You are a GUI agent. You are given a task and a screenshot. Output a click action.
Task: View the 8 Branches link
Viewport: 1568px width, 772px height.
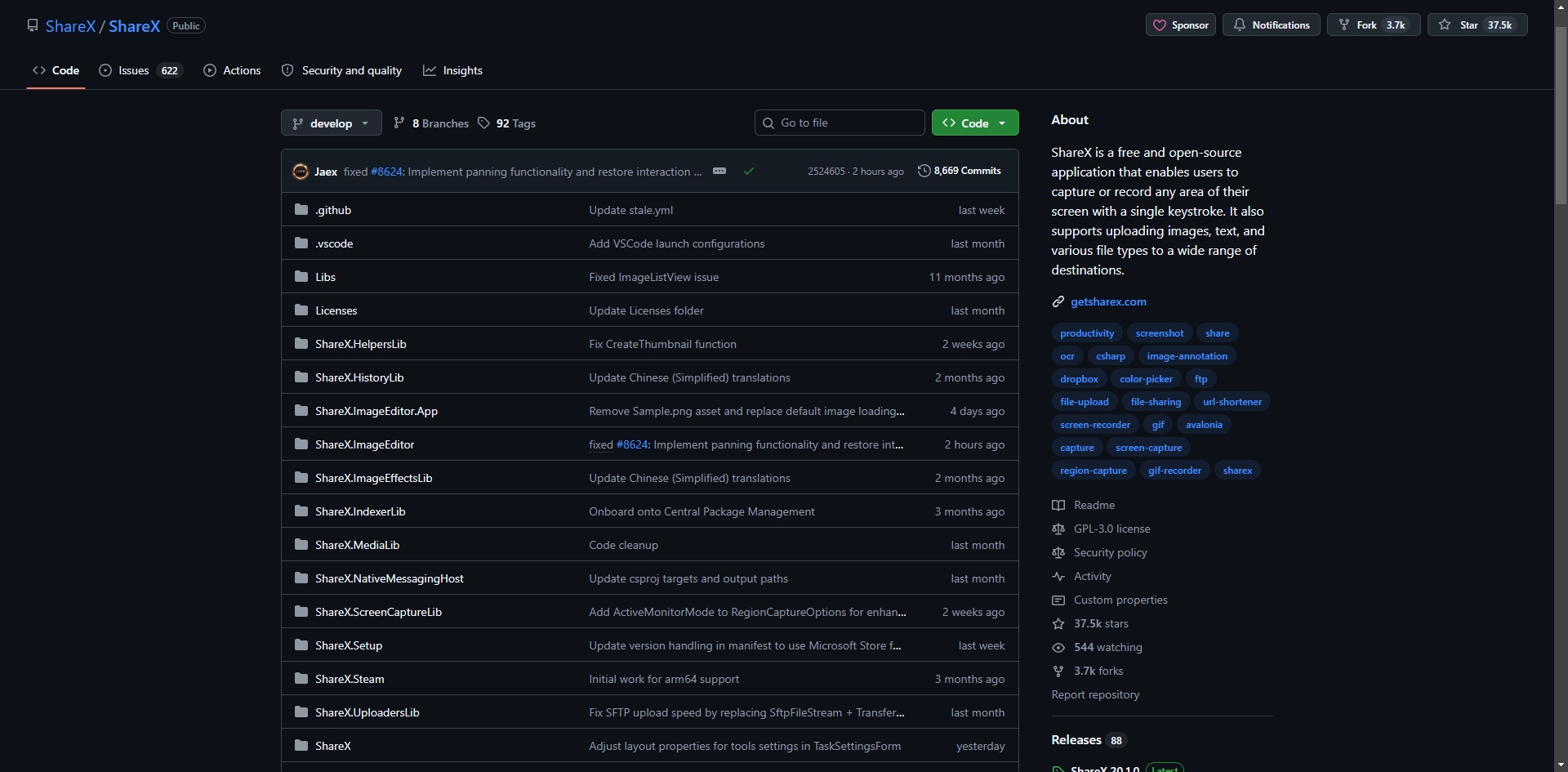tap(431, 123)
